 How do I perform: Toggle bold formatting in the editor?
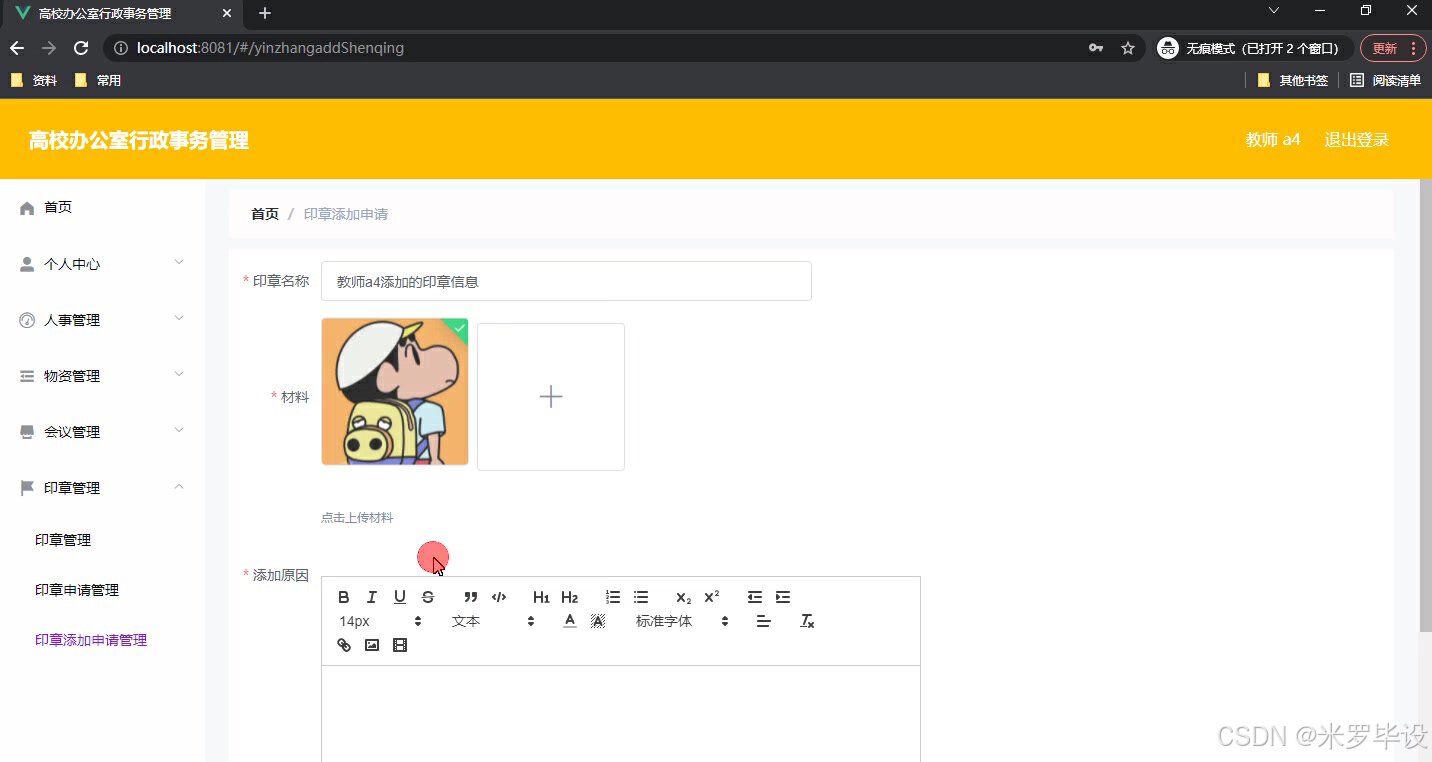(x=344, y=597)
